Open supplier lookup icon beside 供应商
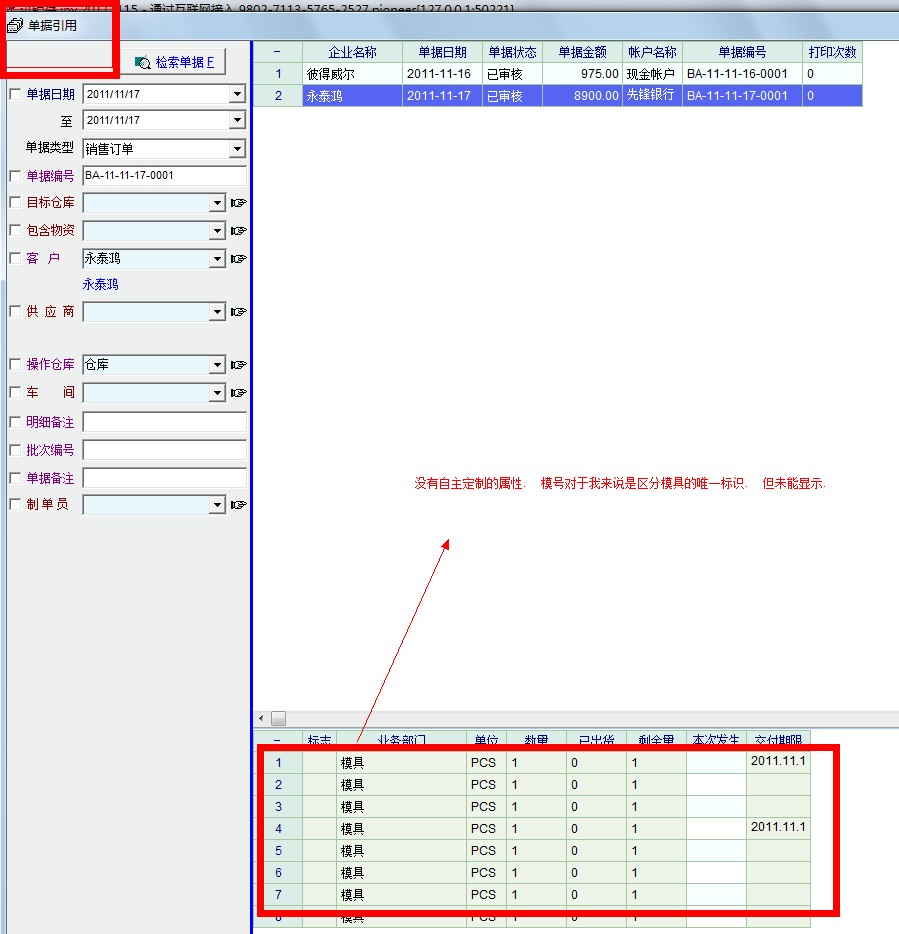Image resolution: width=899 pixels, height=934 pixels. (x=238, y=312)
